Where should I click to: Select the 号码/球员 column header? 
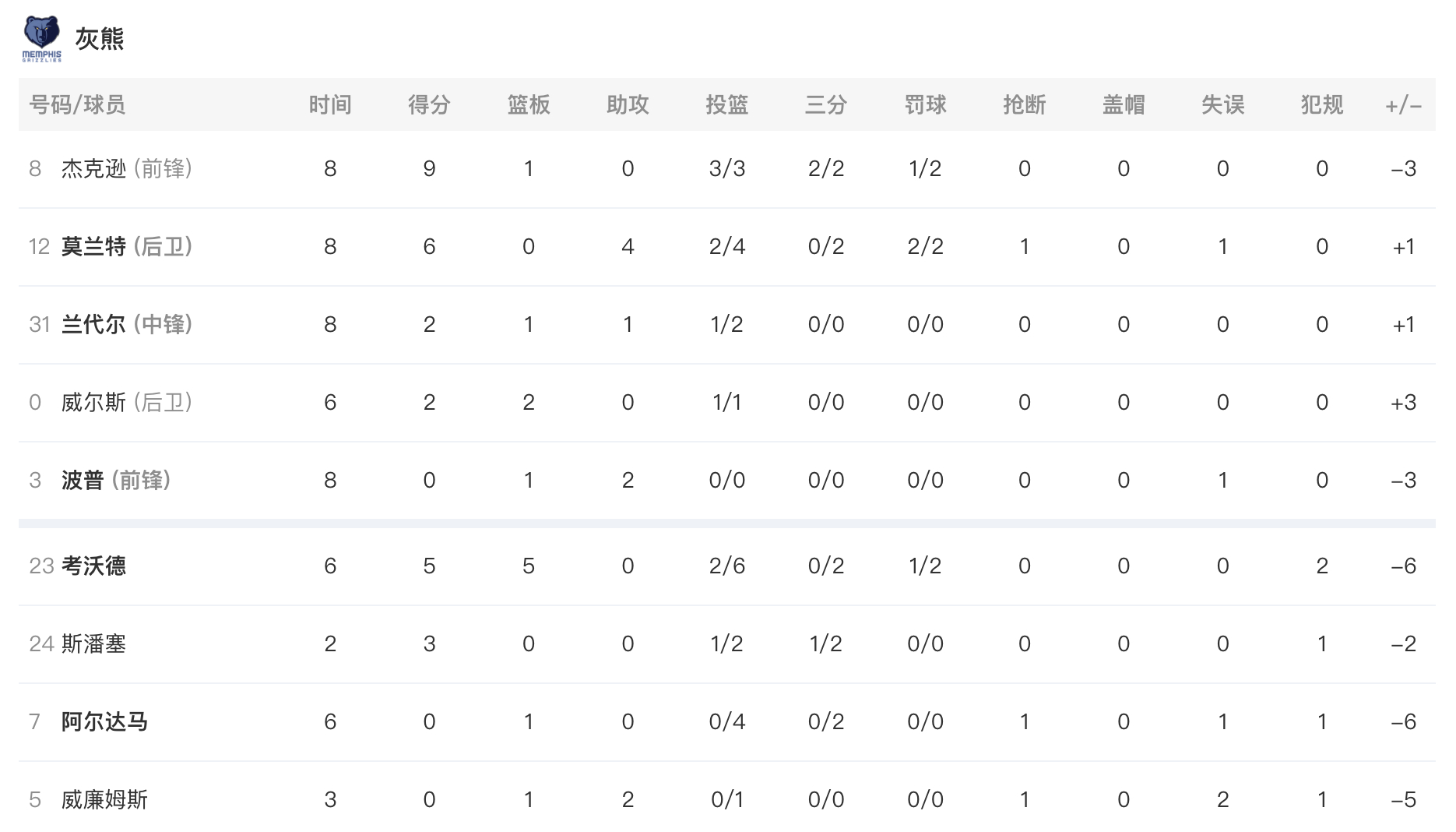(77, 104)
